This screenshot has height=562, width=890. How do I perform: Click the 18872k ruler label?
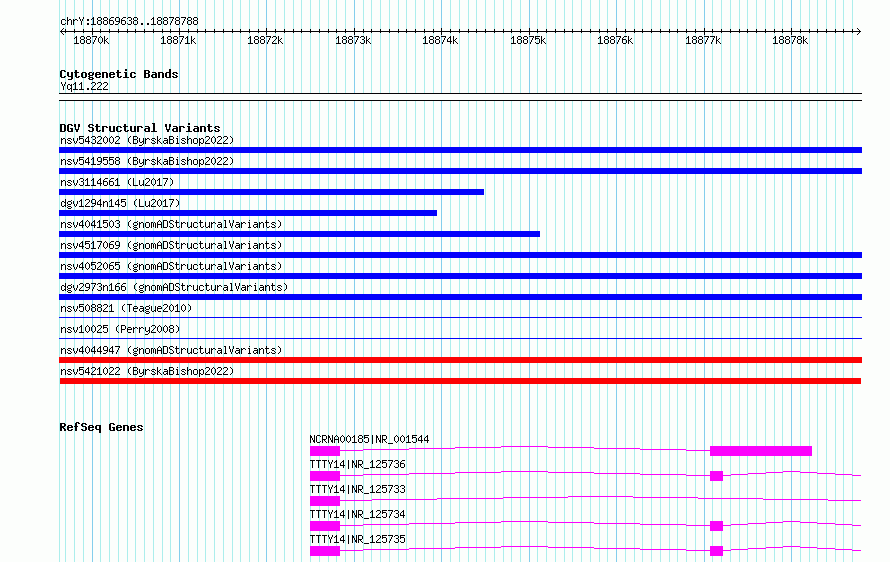point(265,40)
